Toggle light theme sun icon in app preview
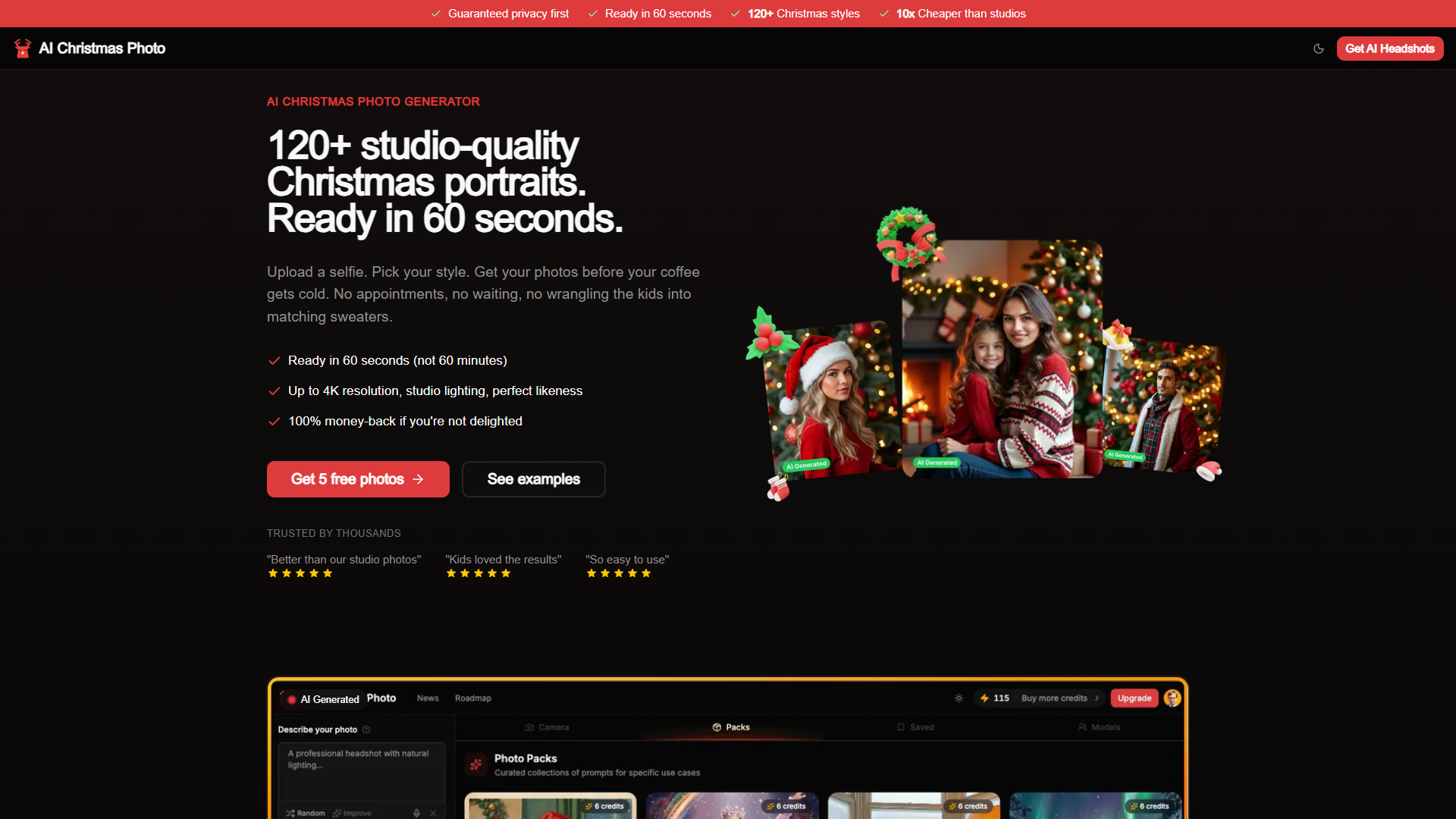 [959, 698]
